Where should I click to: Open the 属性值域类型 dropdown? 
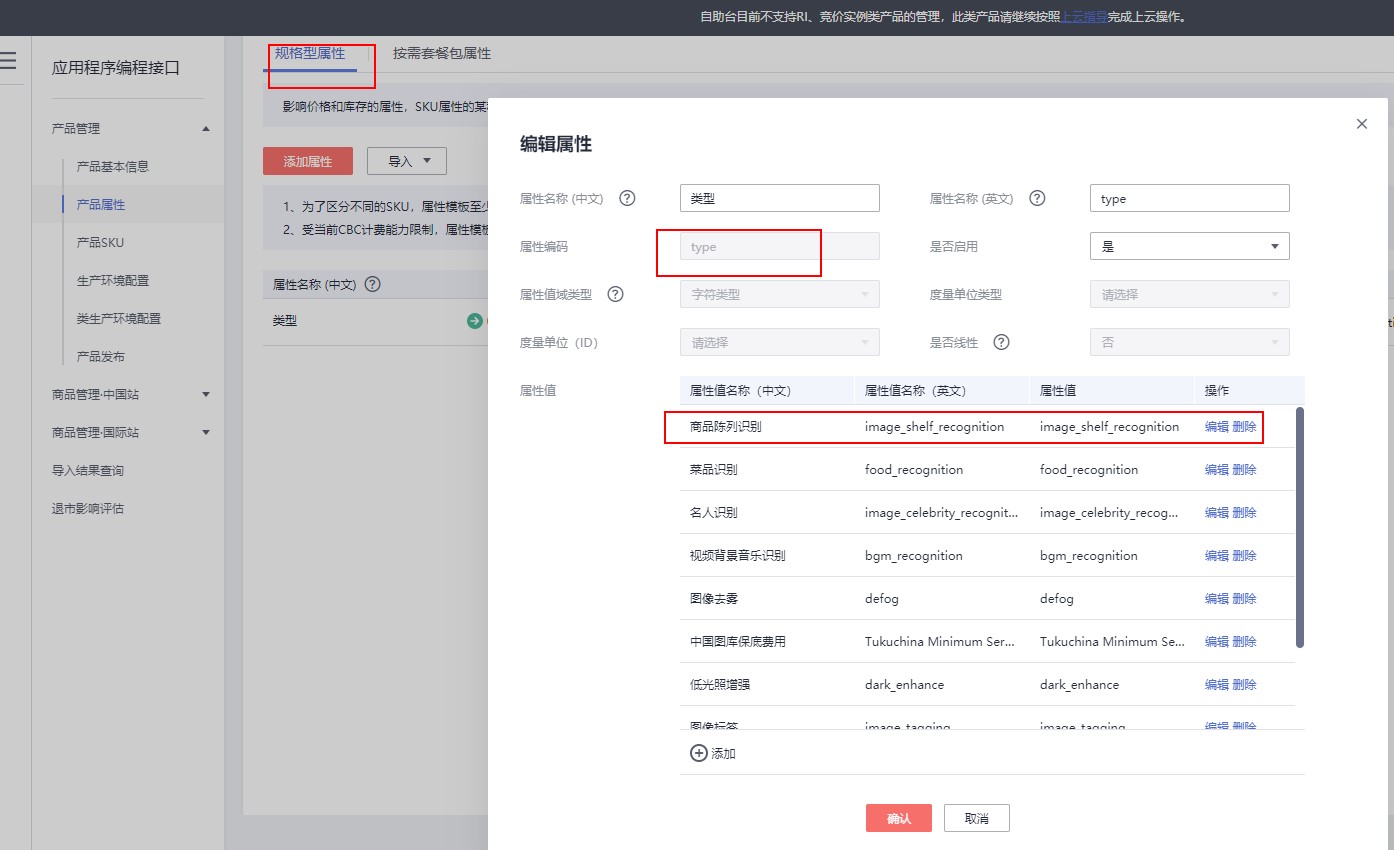click(779, 294)
